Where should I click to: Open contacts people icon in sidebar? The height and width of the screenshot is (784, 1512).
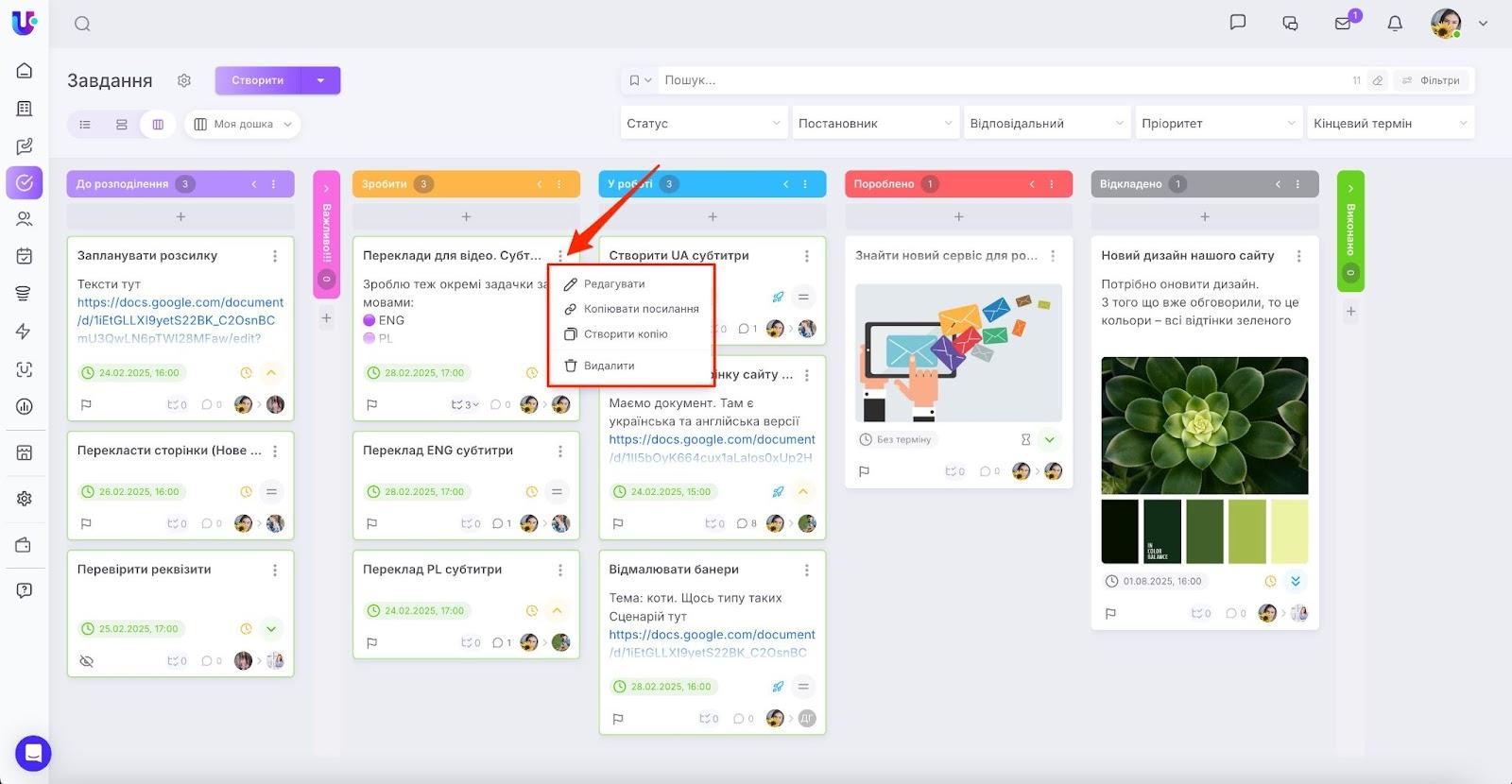[x=25, y=219]
